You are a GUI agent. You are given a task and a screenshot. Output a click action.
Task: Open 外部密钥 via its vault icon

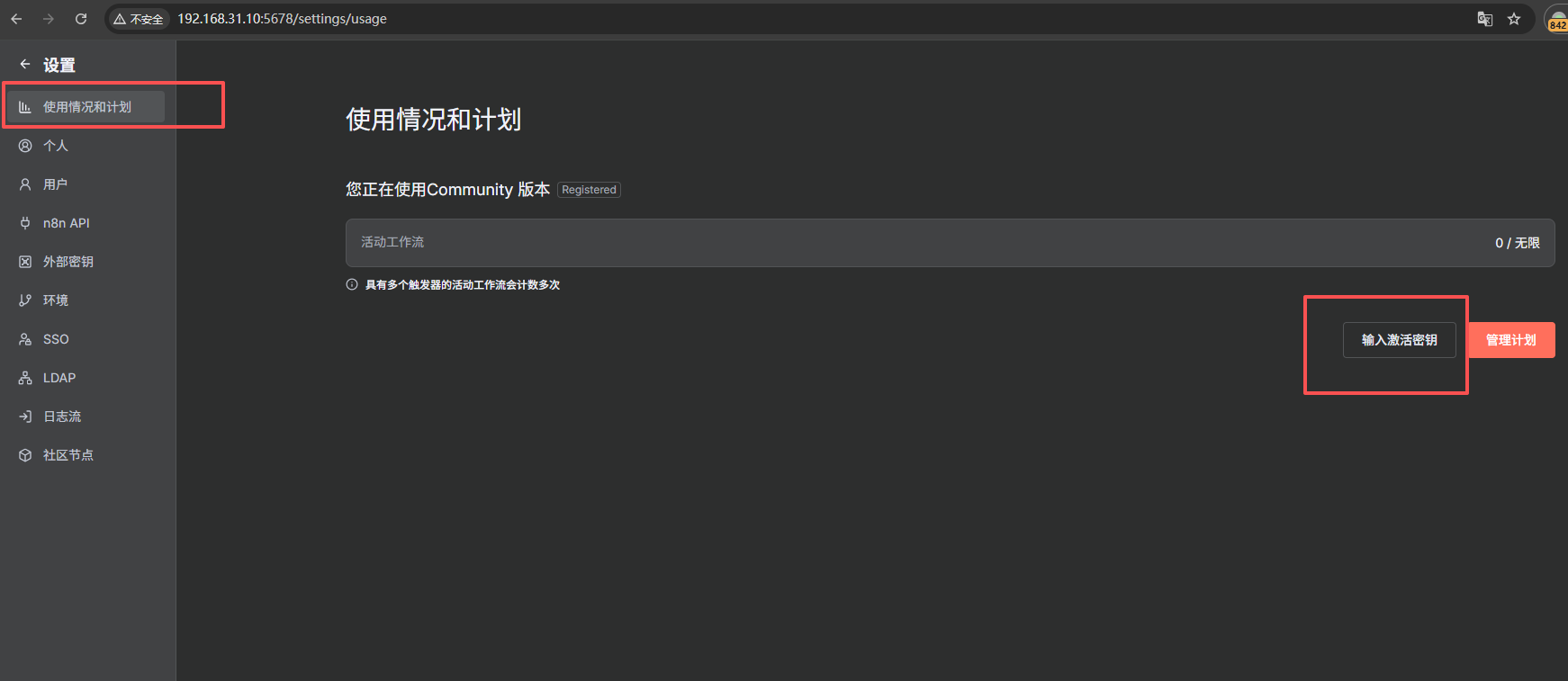25,262
